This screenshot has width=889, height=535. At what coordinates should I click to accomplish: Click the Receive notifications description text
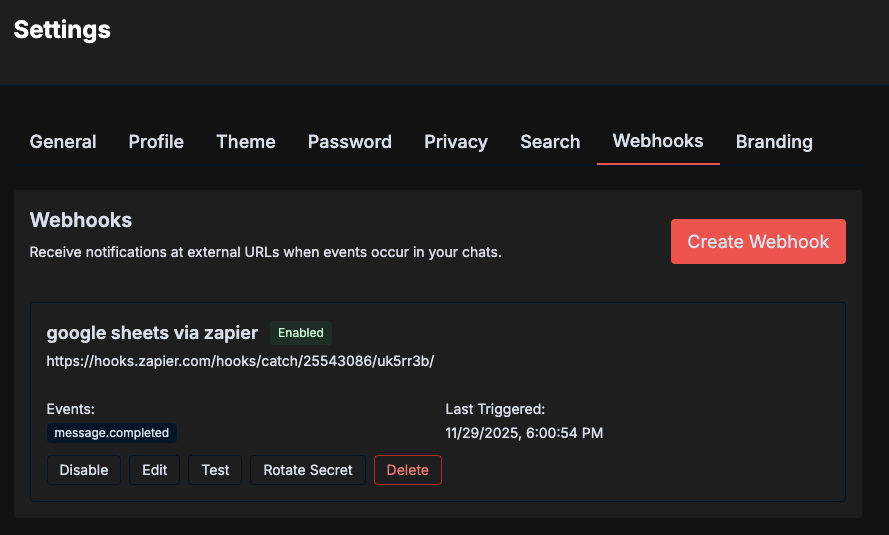click(x=265, y=252)
